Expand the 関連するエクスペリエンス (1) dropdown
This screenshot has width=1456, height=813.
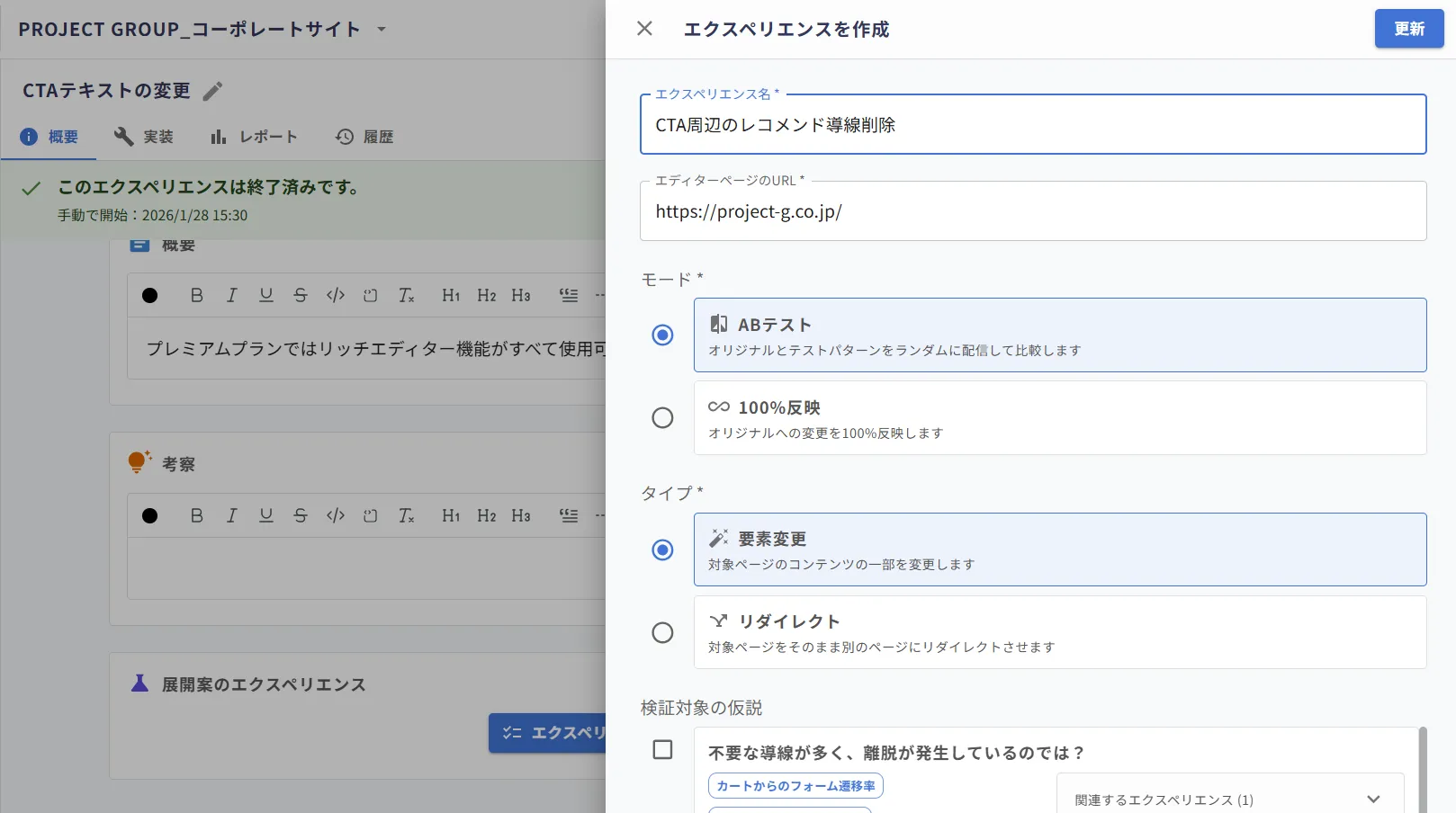tap(1230, 800)
